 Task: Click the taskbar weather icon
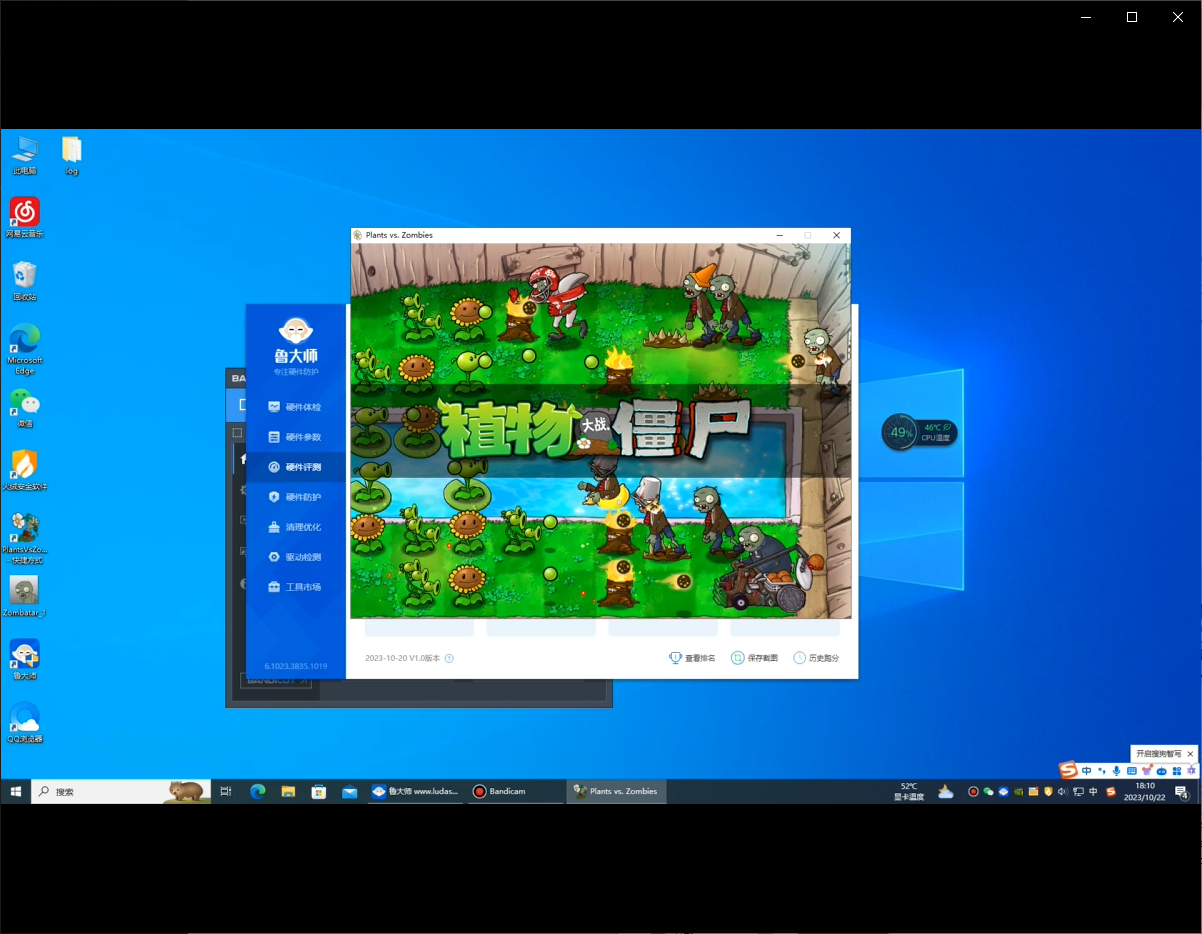946,791
